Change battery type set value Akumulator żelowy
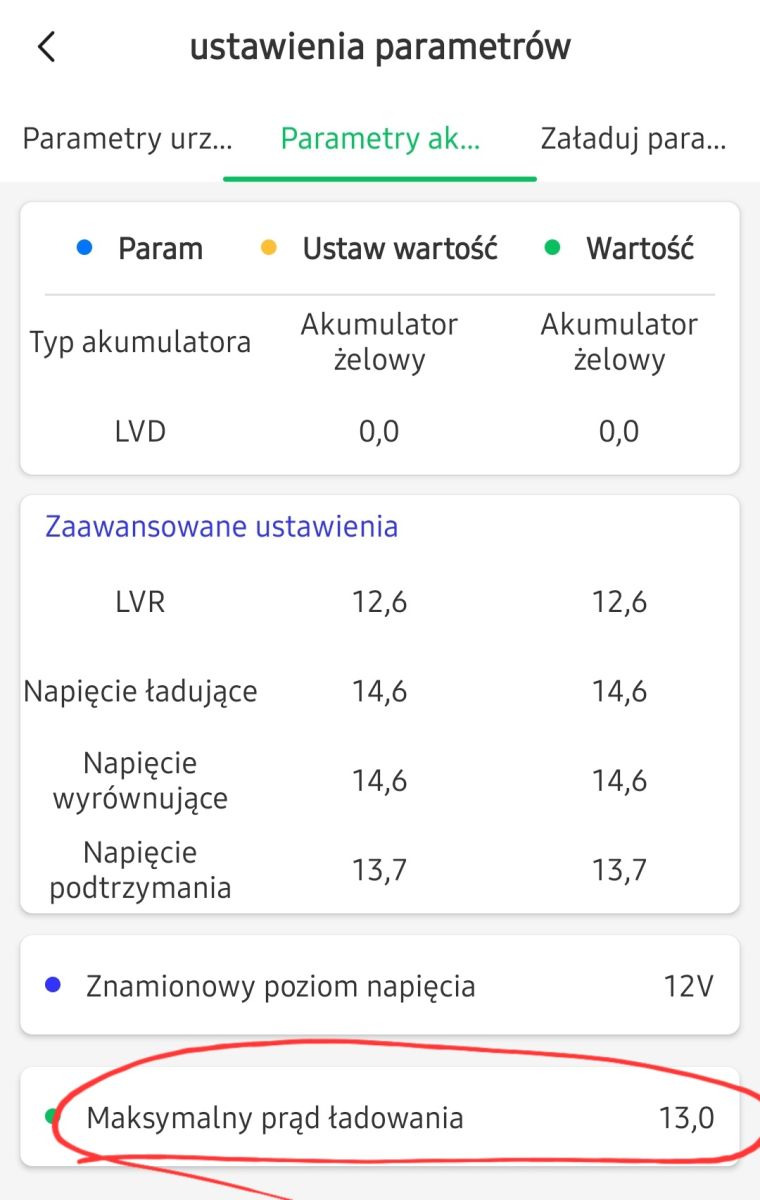760x1200 pixels. [x=379, y=342]
